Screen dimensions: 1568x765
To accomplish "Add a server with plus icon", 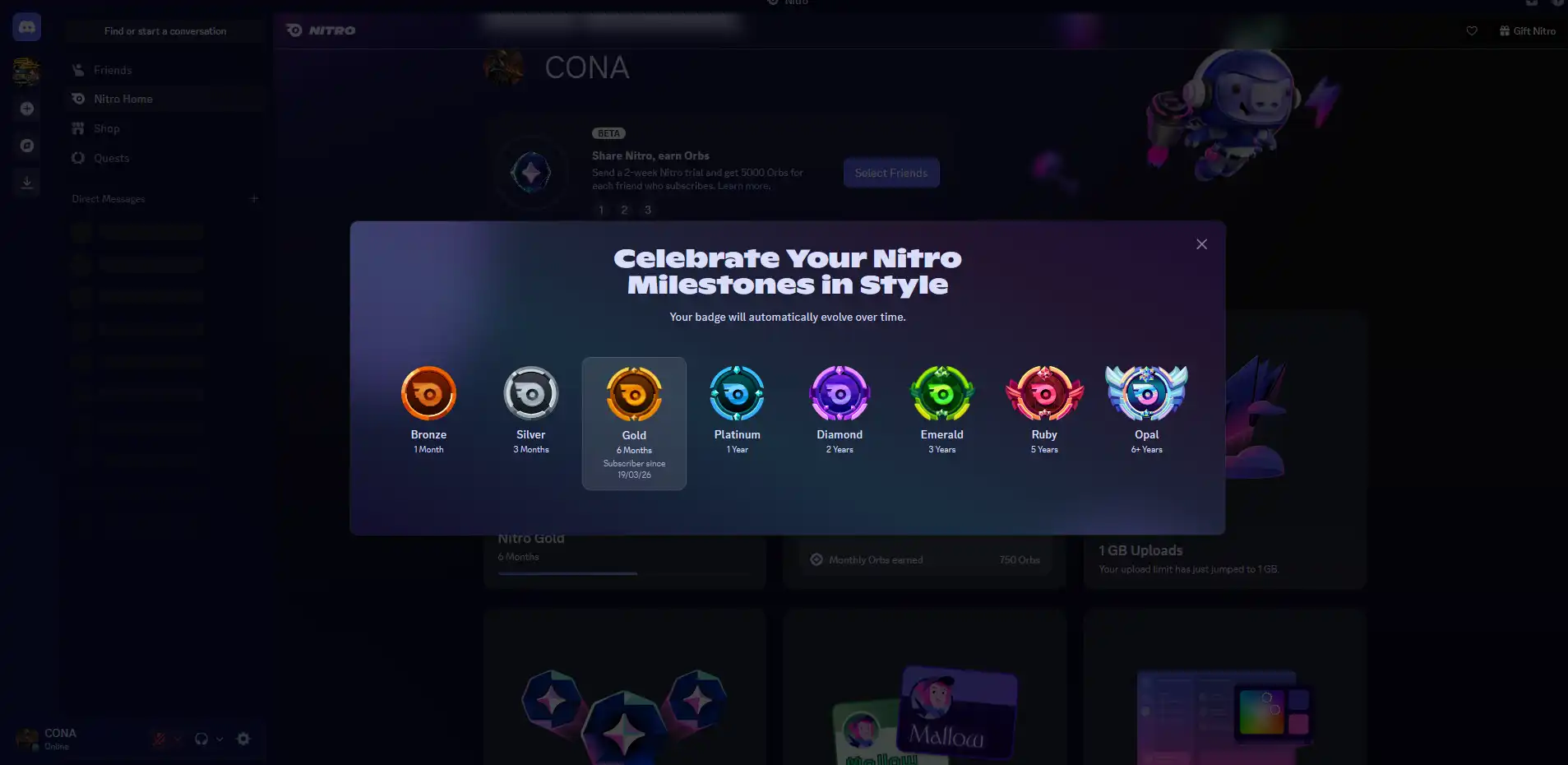I will (x=26, y=109).
